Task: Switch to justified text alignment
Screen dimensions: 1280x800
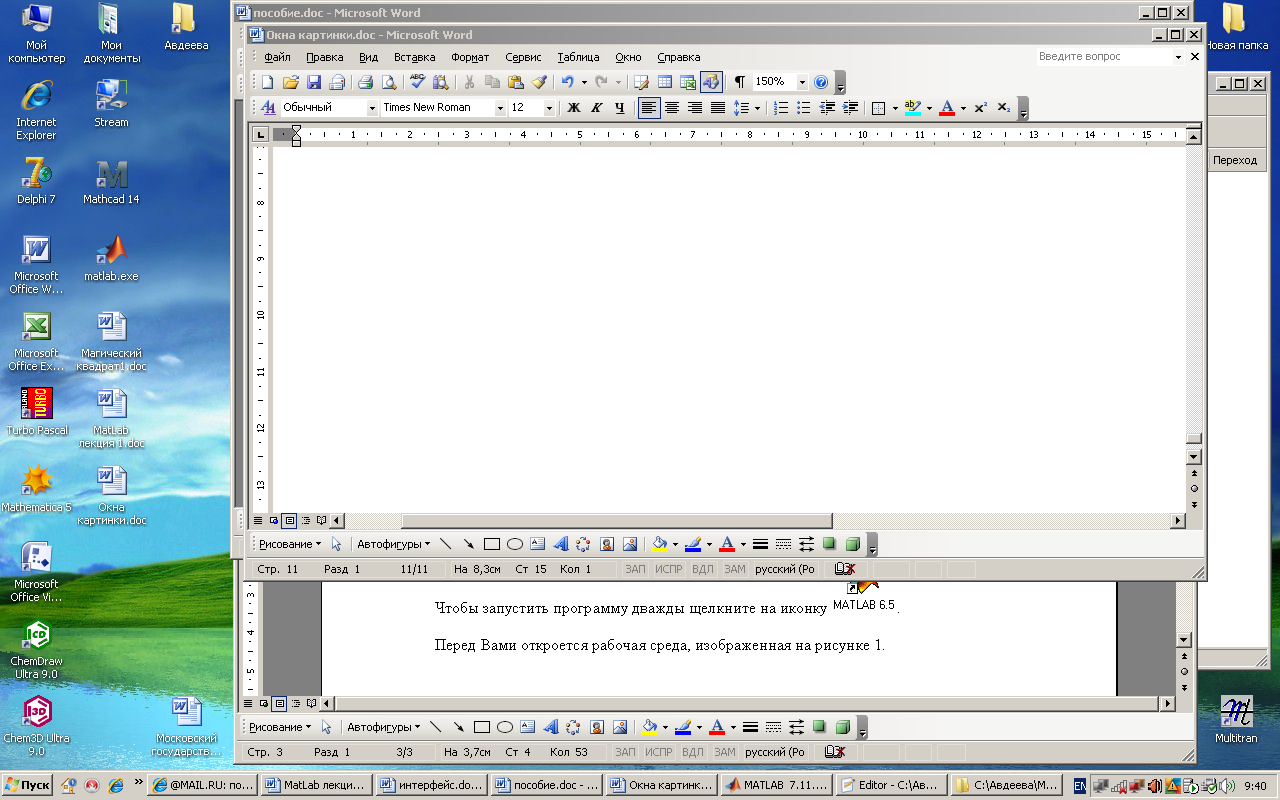Action: point(717,107)
